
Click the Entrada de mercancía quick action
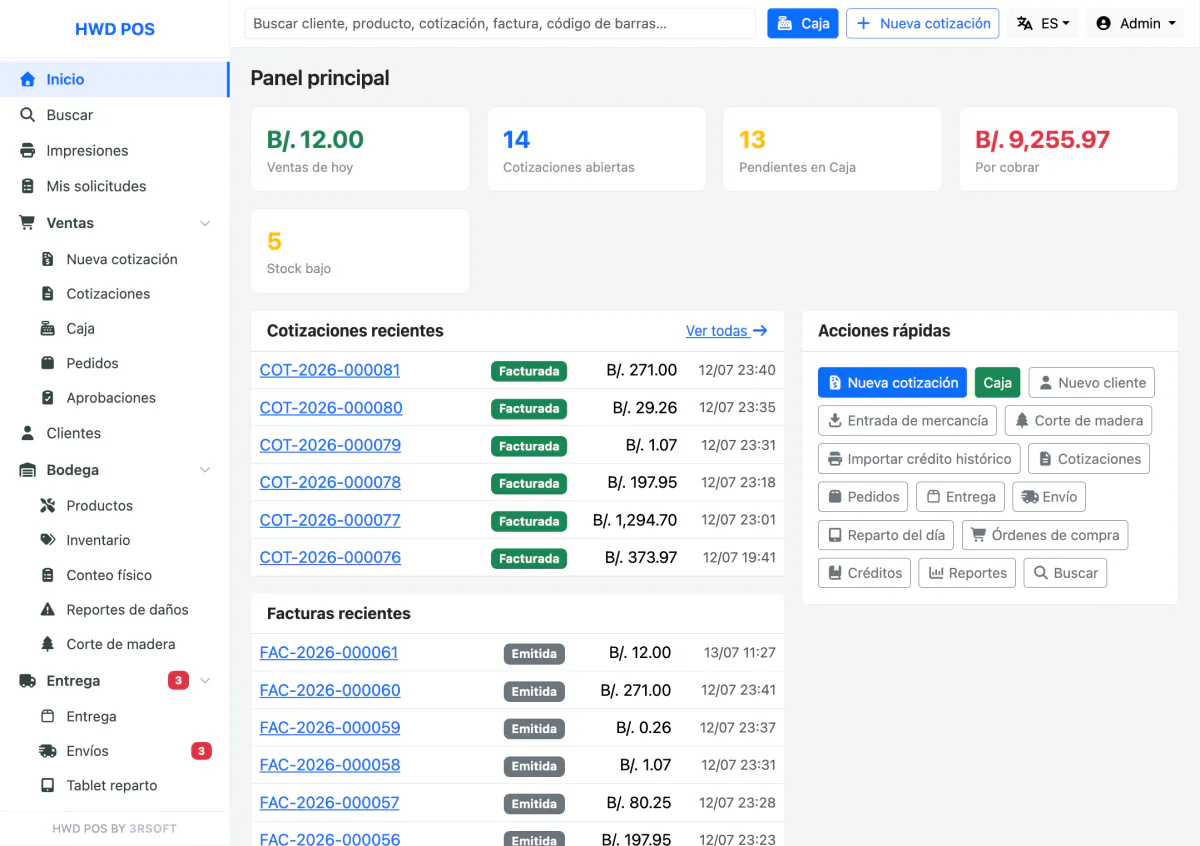[907, 421]
